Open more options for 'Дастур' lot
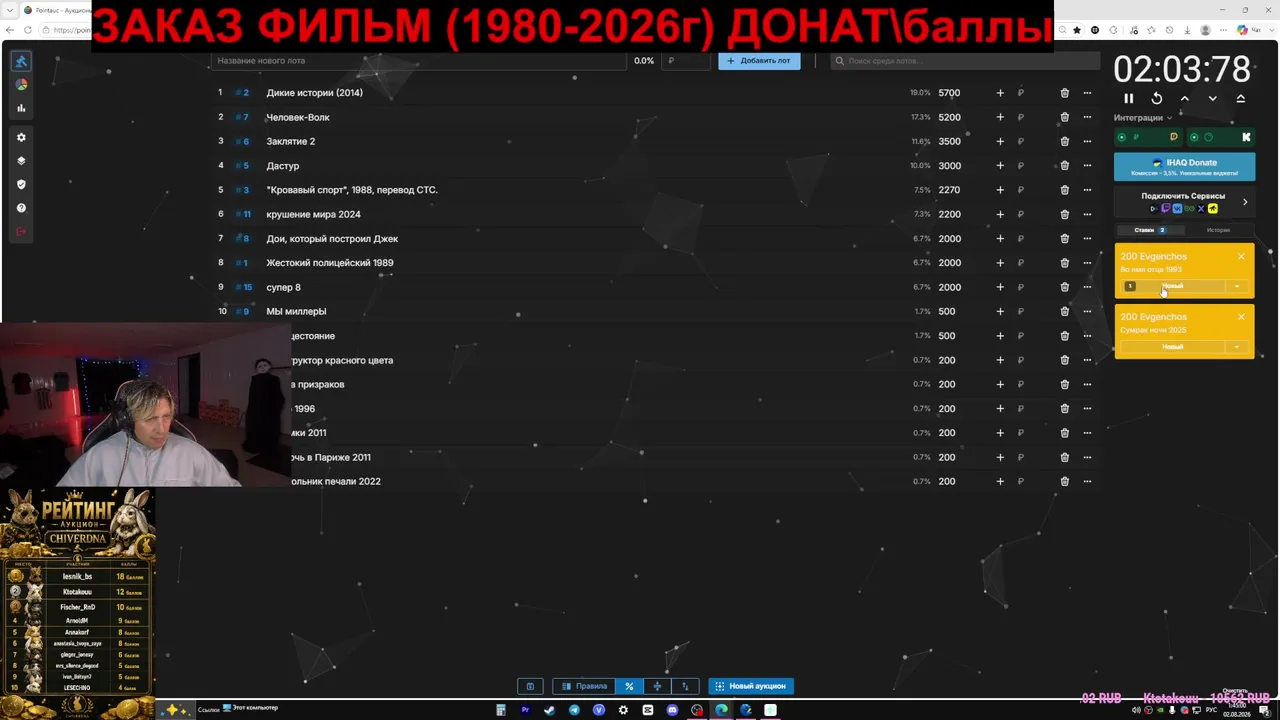Image resolution: width=1280 pixels, height=720 pixels. click(1087, 166)
